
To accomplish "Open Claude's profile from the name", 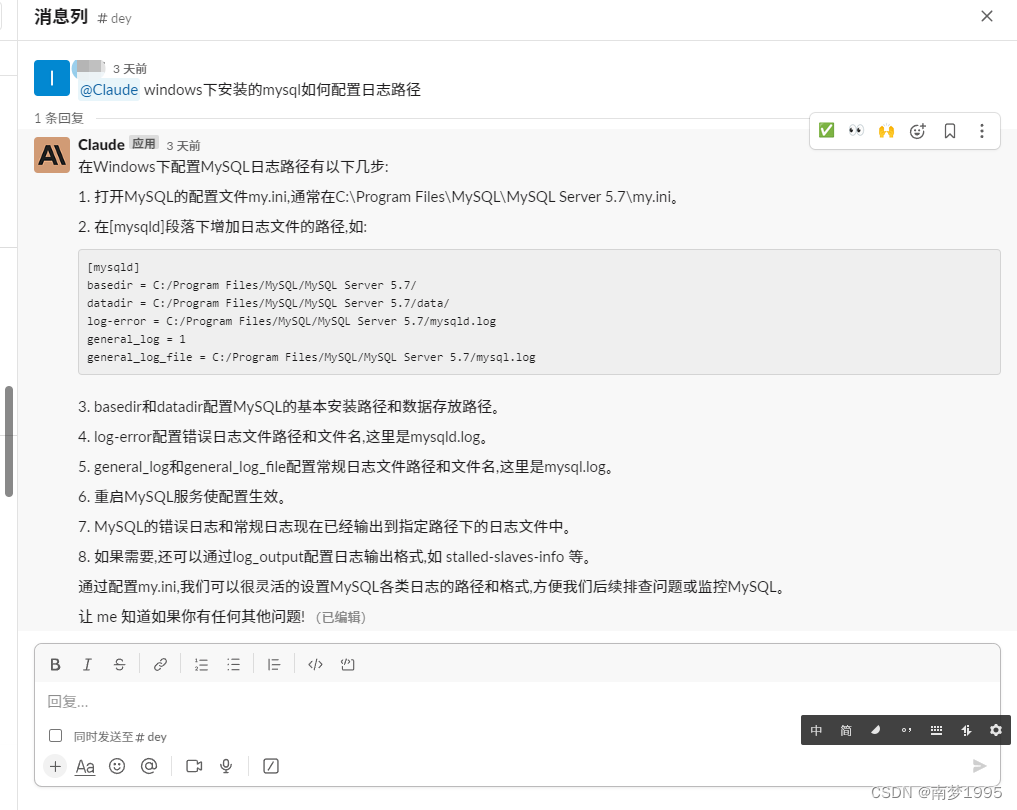I will [x=101, y=145].
